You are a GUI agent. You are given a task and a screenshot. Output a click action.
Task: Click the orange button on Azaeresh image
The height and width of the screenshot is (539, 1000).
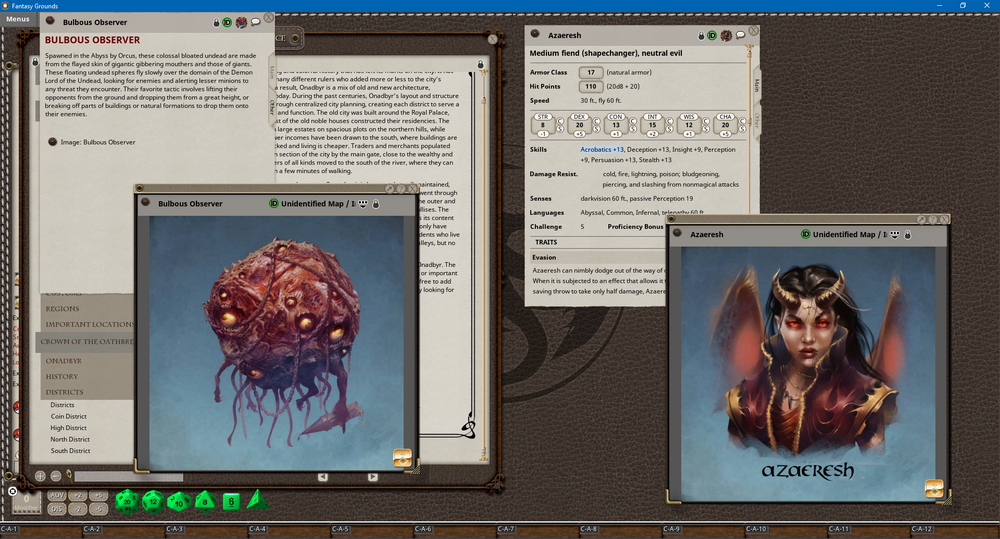pos(934,488)
